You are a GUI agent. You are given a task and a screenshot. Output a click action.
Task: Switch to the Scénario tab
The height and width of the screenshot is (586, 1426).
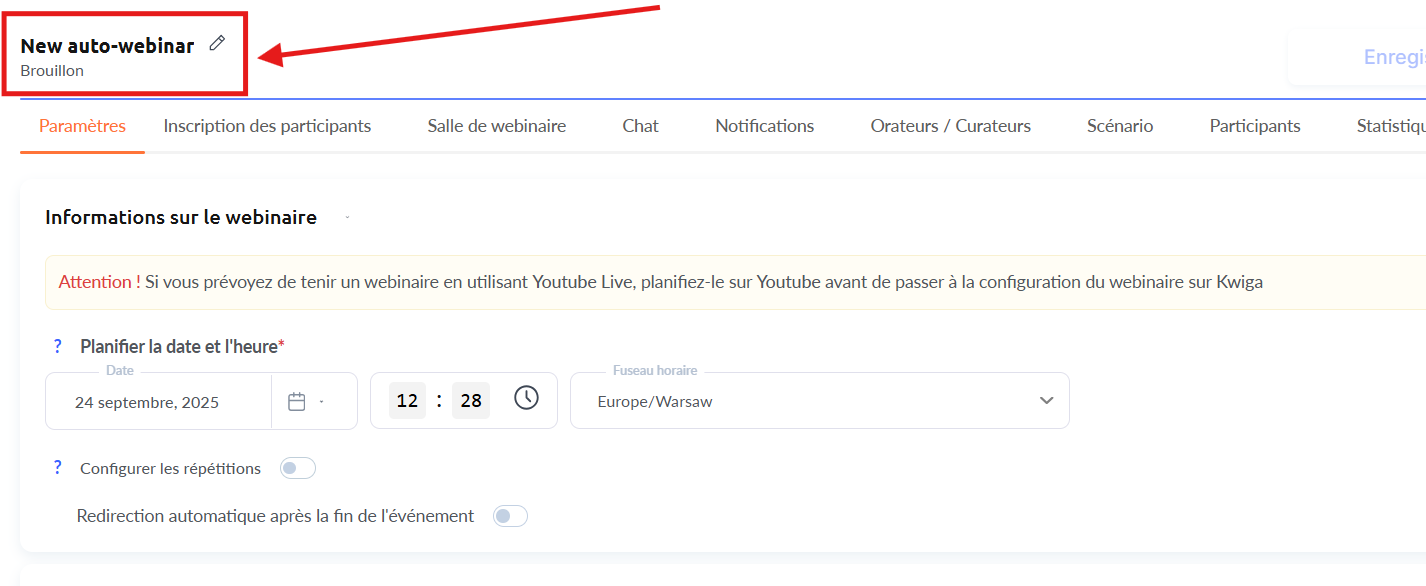coord(1120,126)
